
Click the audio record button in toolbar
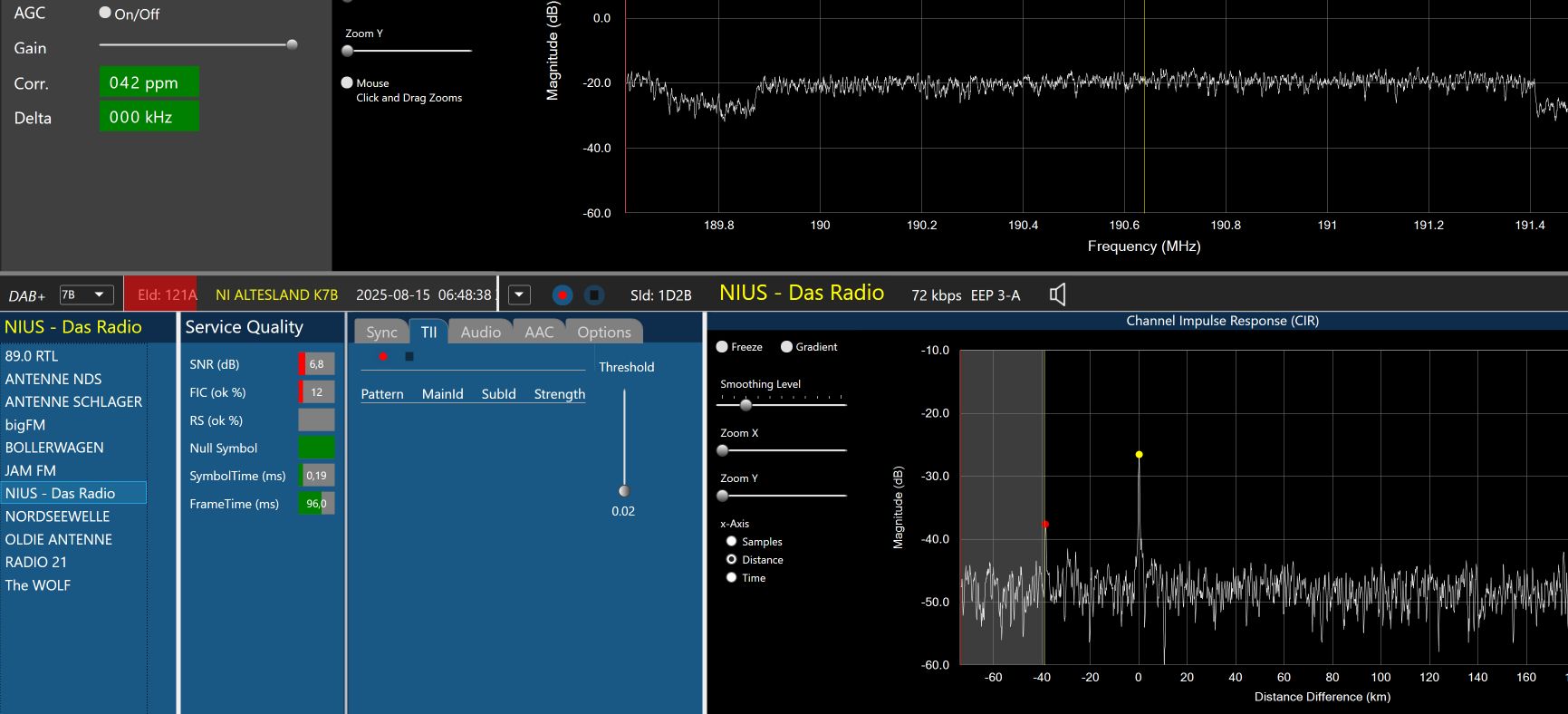563,295
